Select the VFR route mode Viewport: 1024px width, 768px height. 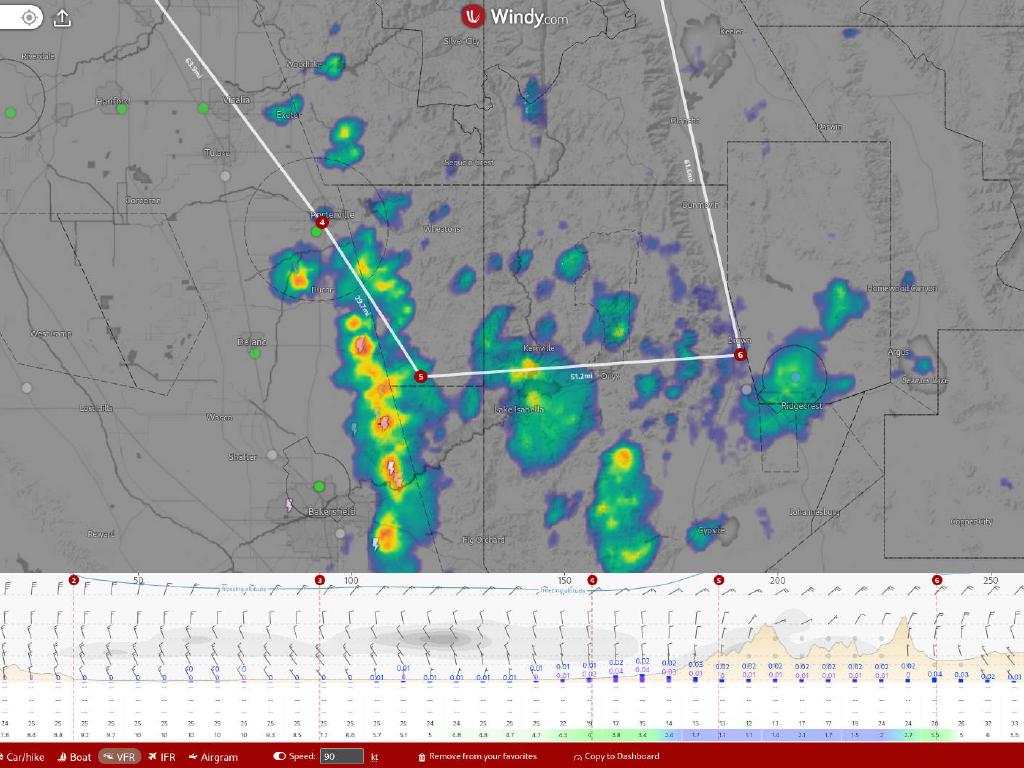(120, 757)
